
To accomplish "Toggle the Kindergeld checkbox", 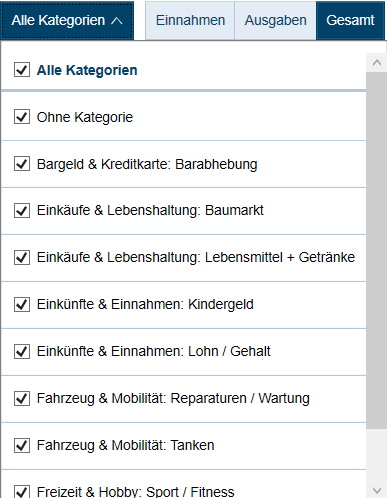I will pos(22,305).
